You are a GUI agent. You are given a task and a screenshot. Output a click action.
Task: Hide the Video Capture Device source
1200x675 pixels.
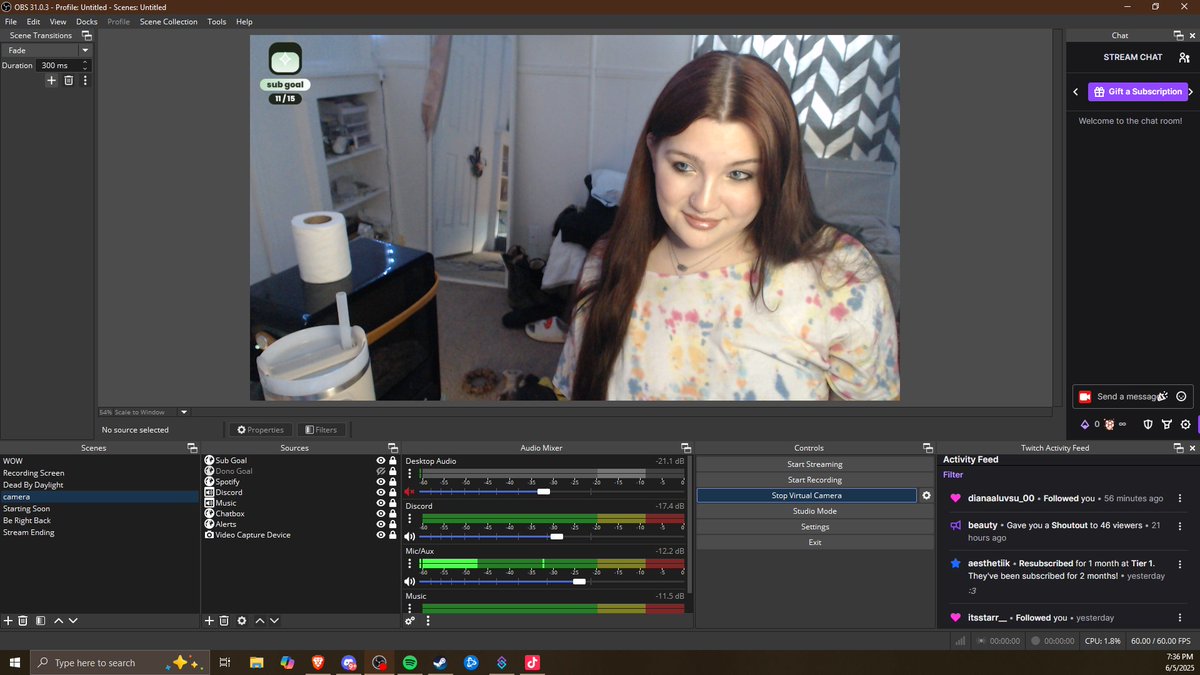(380, 535)
